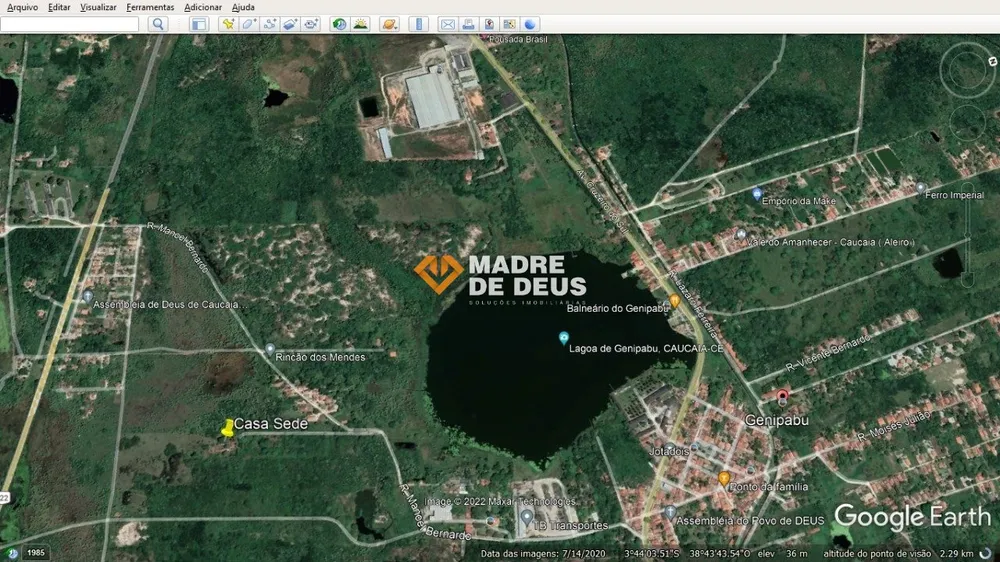
Task: Click the Emporio da Make marker
Action: pyautogui.click(x=756, y=193)
